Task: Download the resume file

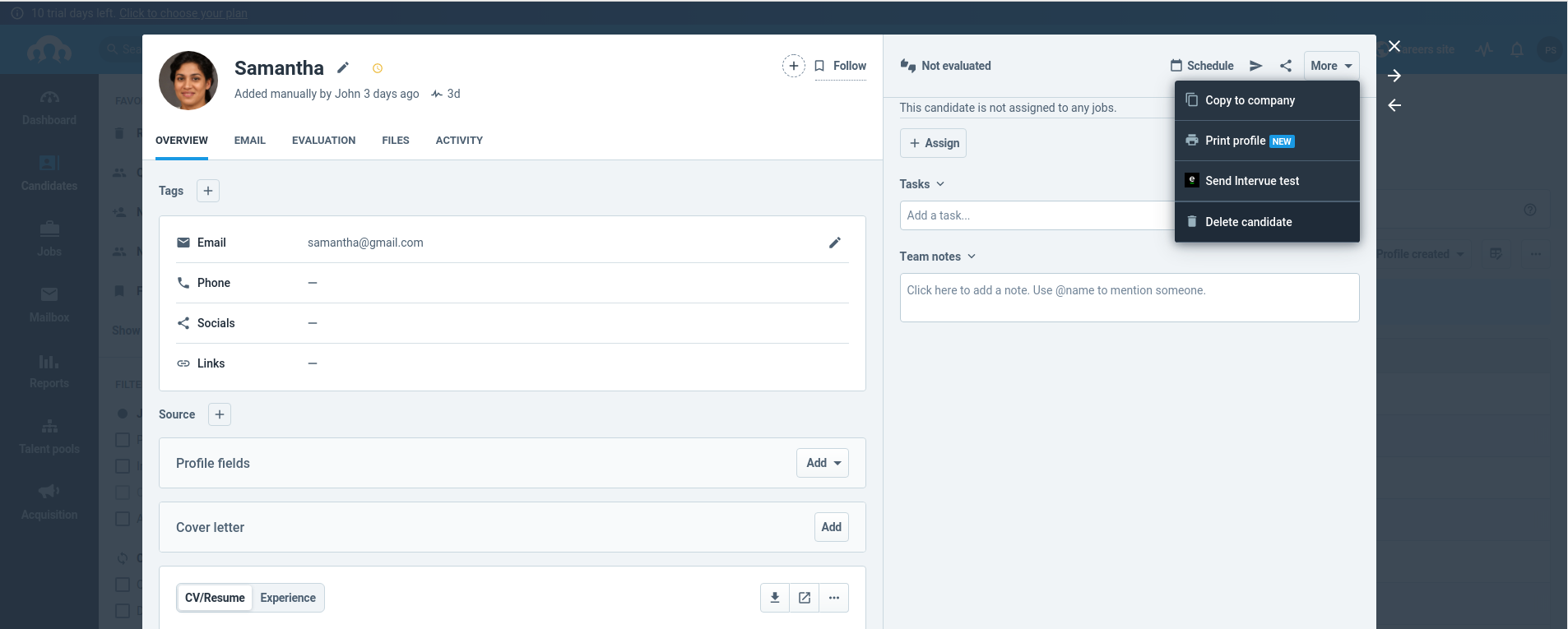Action: pos(775,598)
